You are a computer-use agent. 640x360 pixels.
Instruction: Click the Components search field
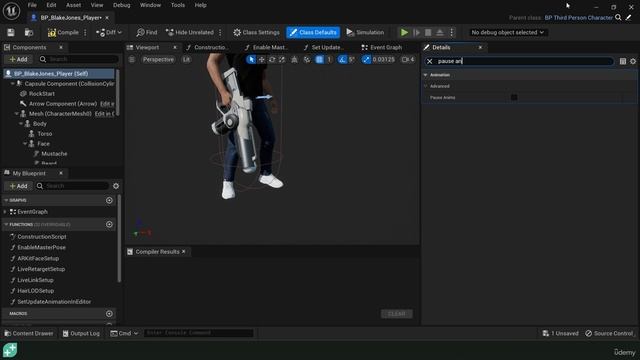click(79, 60)
